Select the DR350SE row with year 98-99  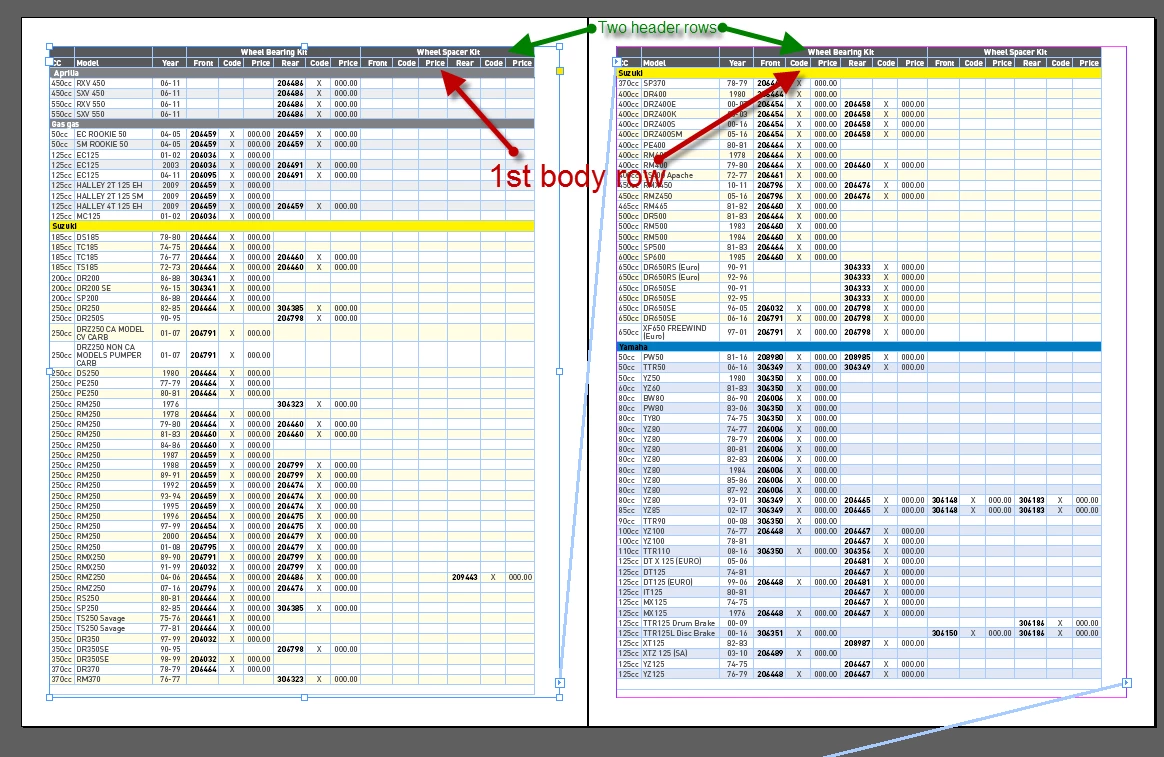(292, 659)
